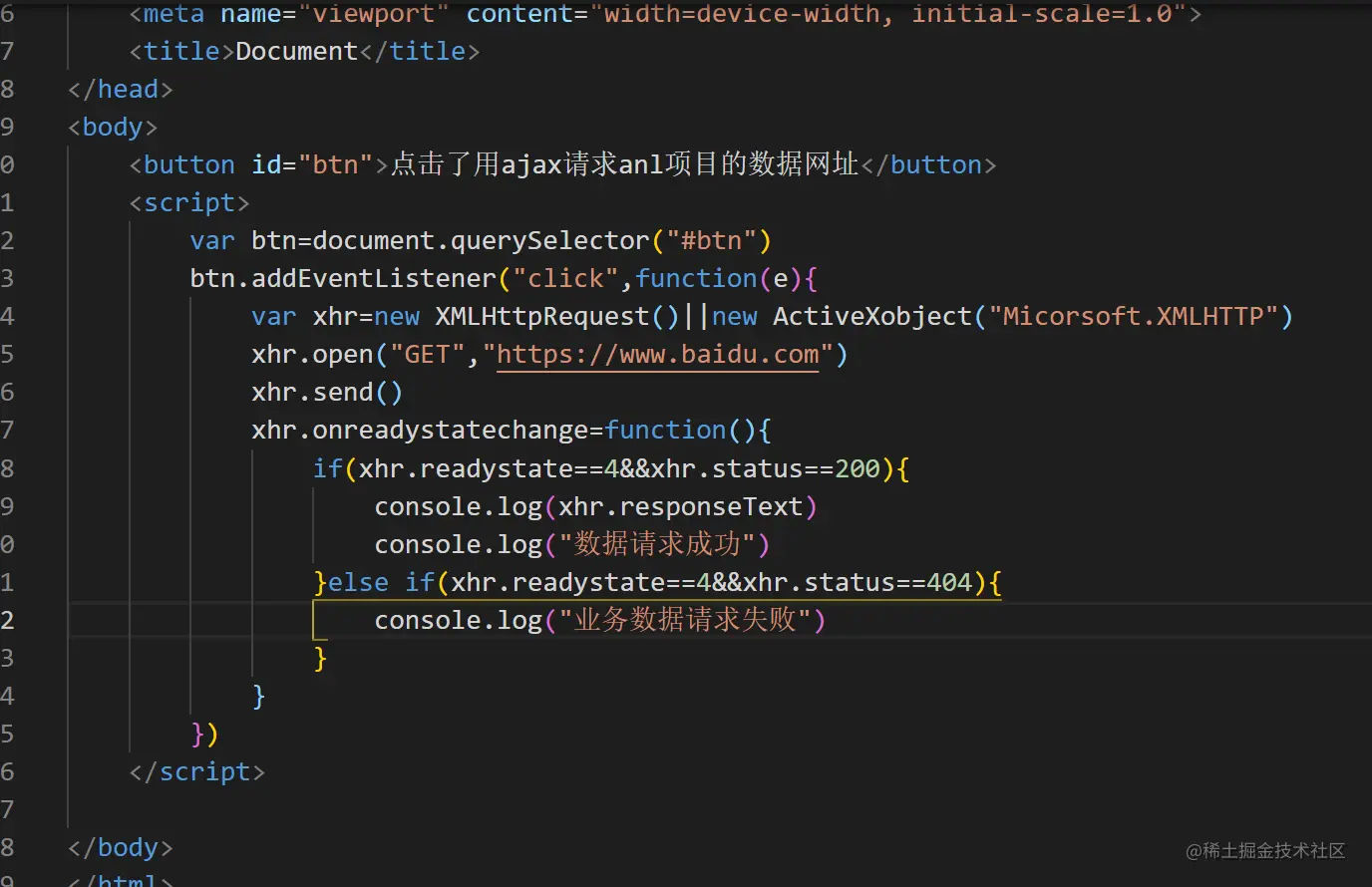The image size is (1372, 887).
Task: Click the "btn" id value of the button
Action: click(335, 164)
